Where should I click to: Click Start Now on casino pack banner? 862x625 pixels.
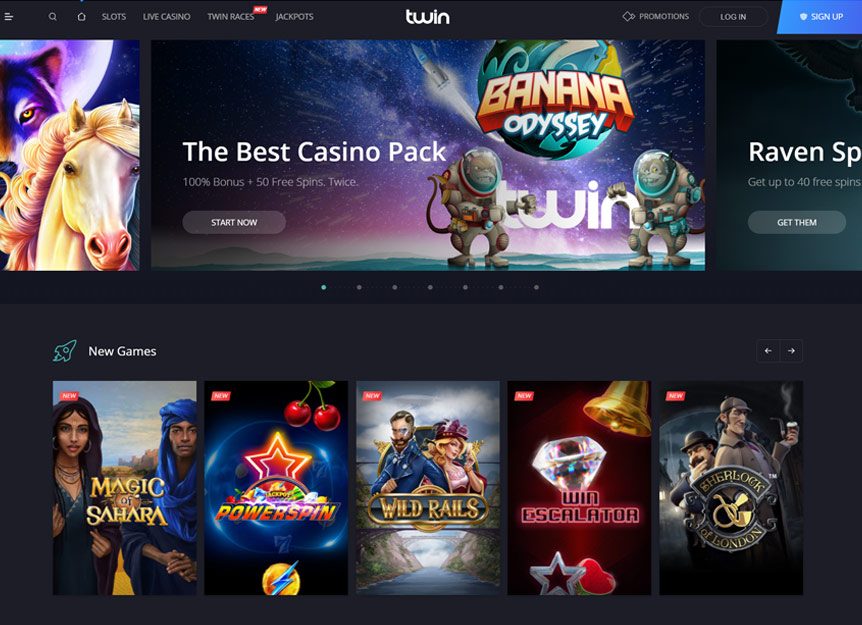[234, 223]
